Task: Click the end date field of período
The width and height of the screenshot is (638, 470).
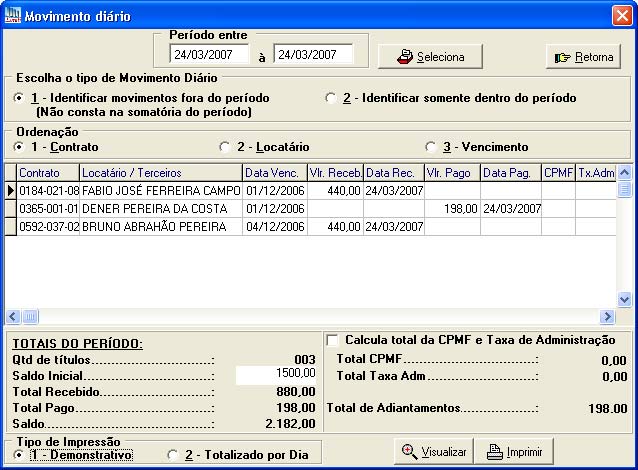Action: tap(313, 54)
